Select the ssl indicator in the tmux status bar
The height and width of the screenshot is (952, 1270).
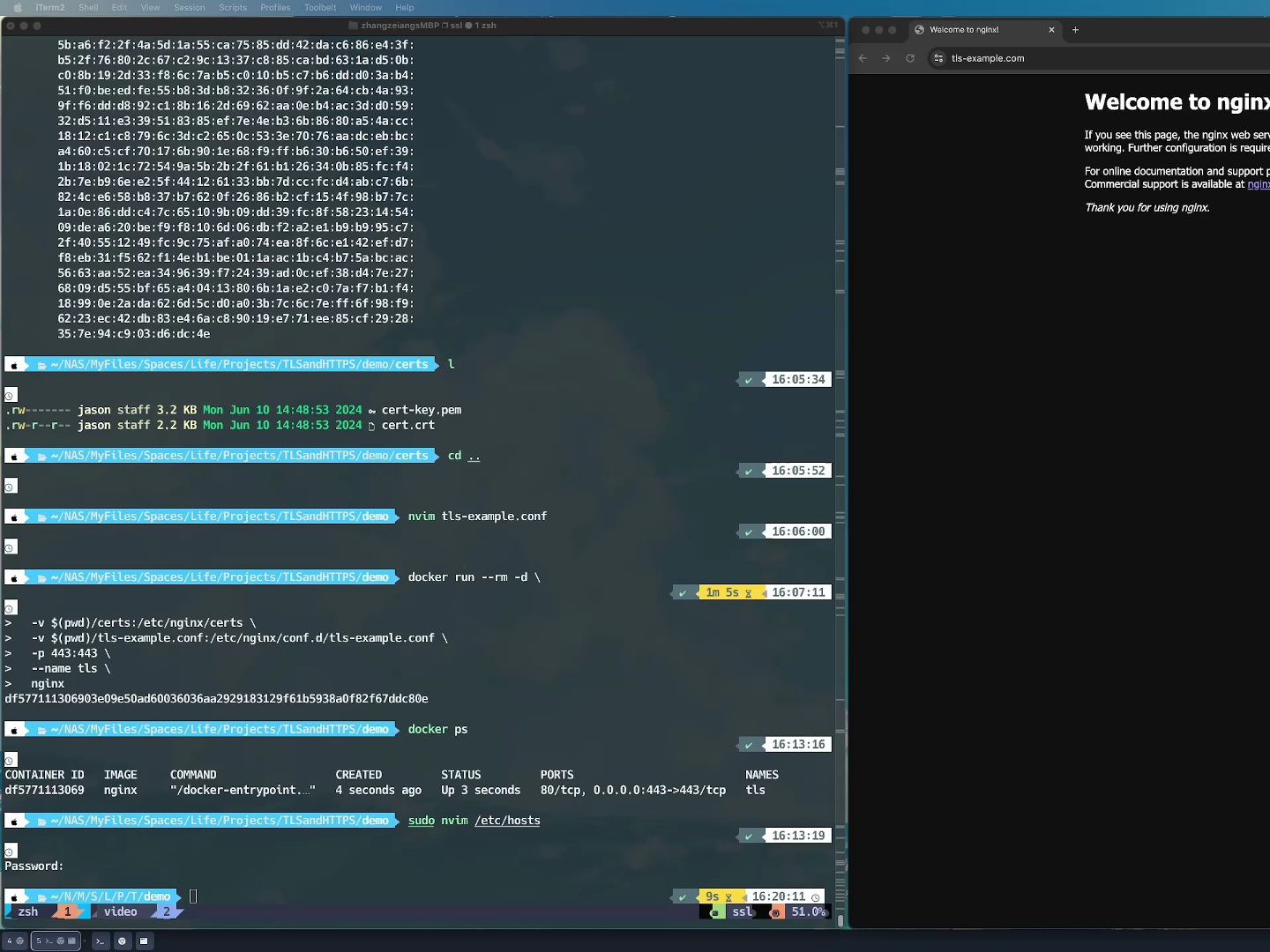[743, 911]
